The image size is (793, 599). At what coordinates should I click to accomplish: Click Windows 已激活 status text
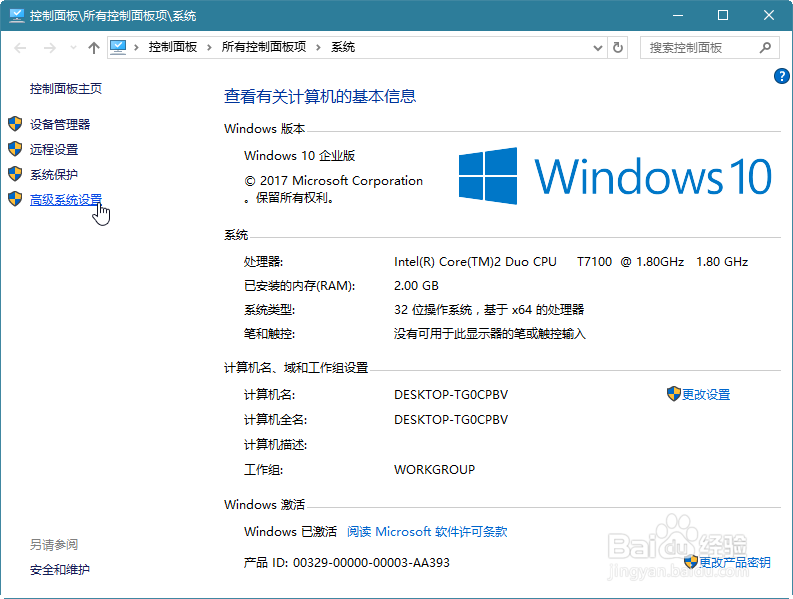click(x=290, y=532)
